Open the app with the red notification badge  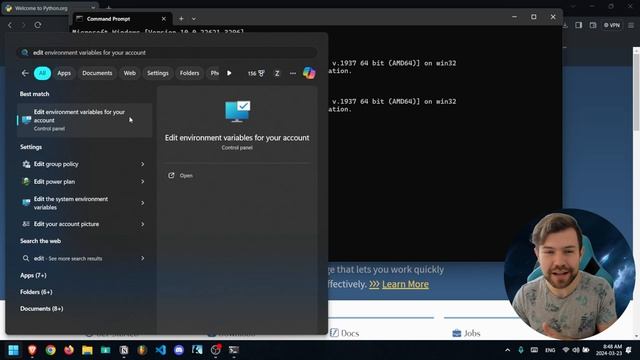tap(216, 350)
